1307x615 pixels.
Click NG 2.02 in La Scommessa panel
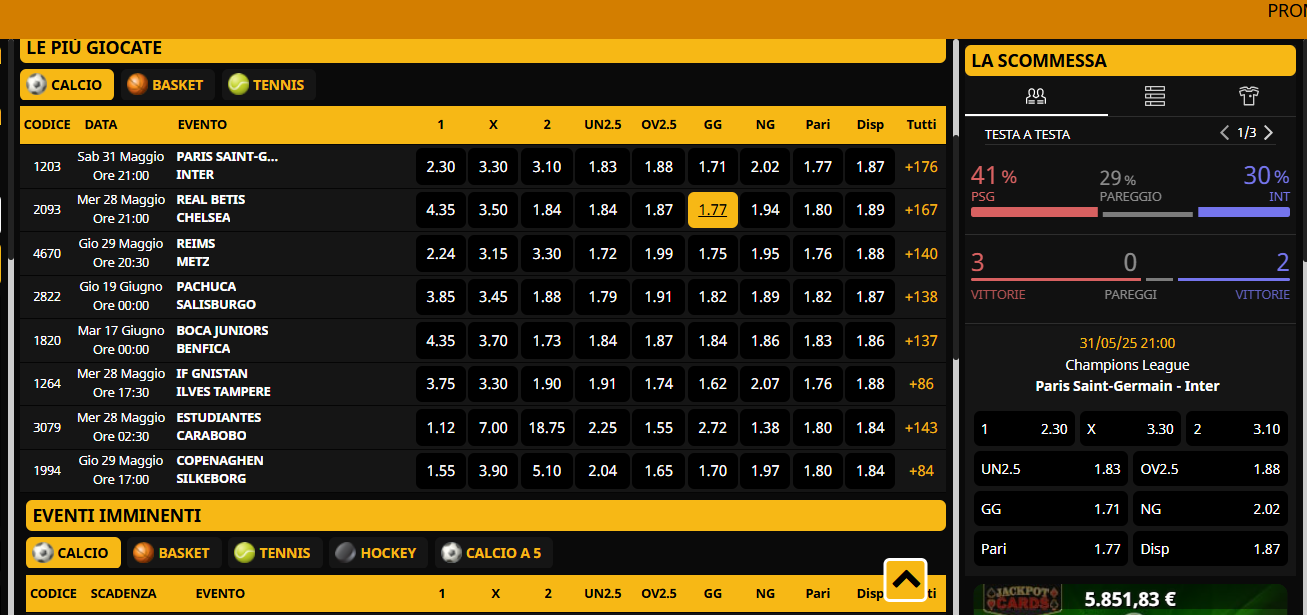tap(1210, 509)
